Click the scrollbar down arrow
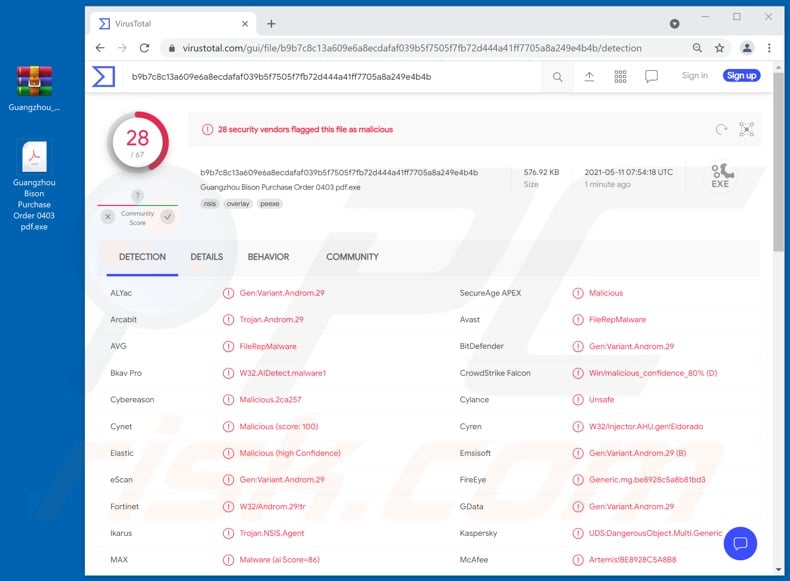 778,569
